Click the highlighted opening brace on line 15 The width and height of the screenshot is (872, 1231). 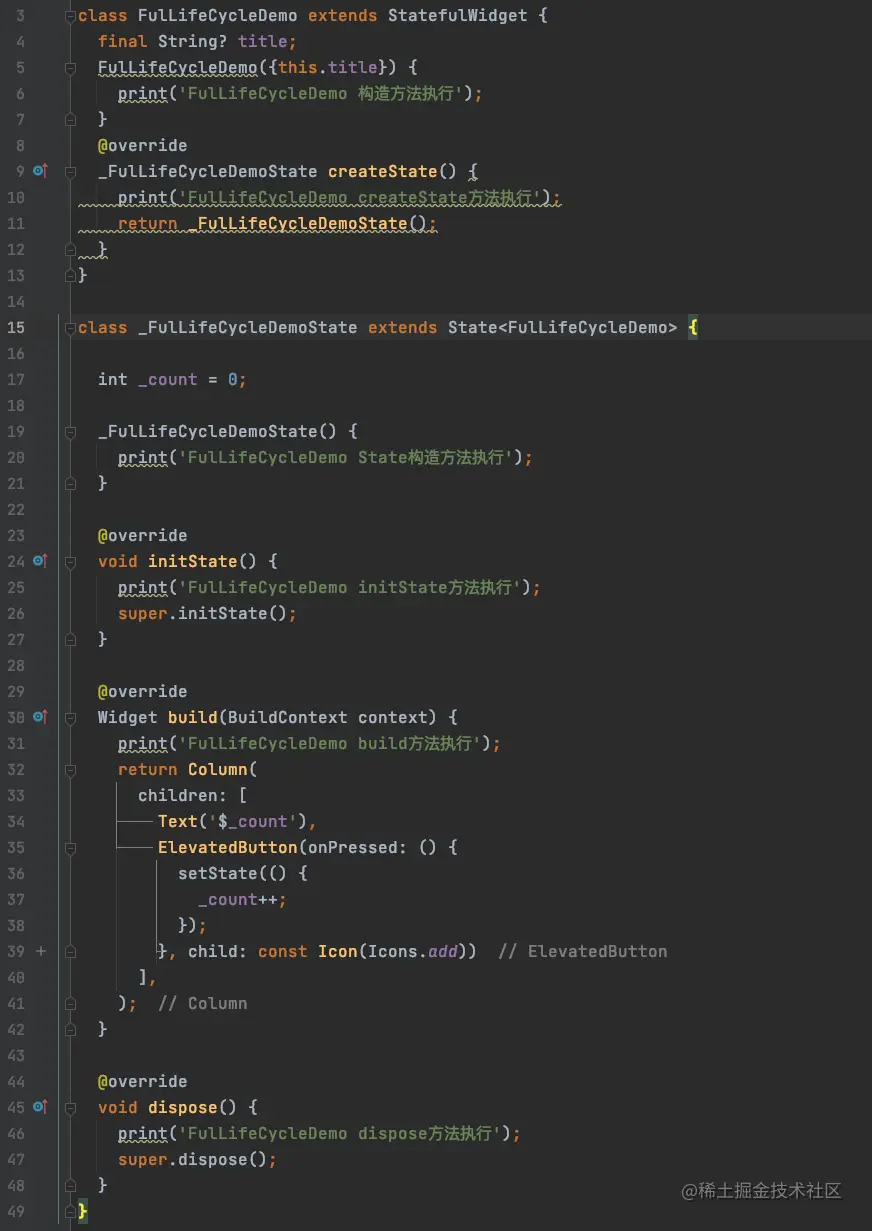pyautogui.click(x=693, y=327)
